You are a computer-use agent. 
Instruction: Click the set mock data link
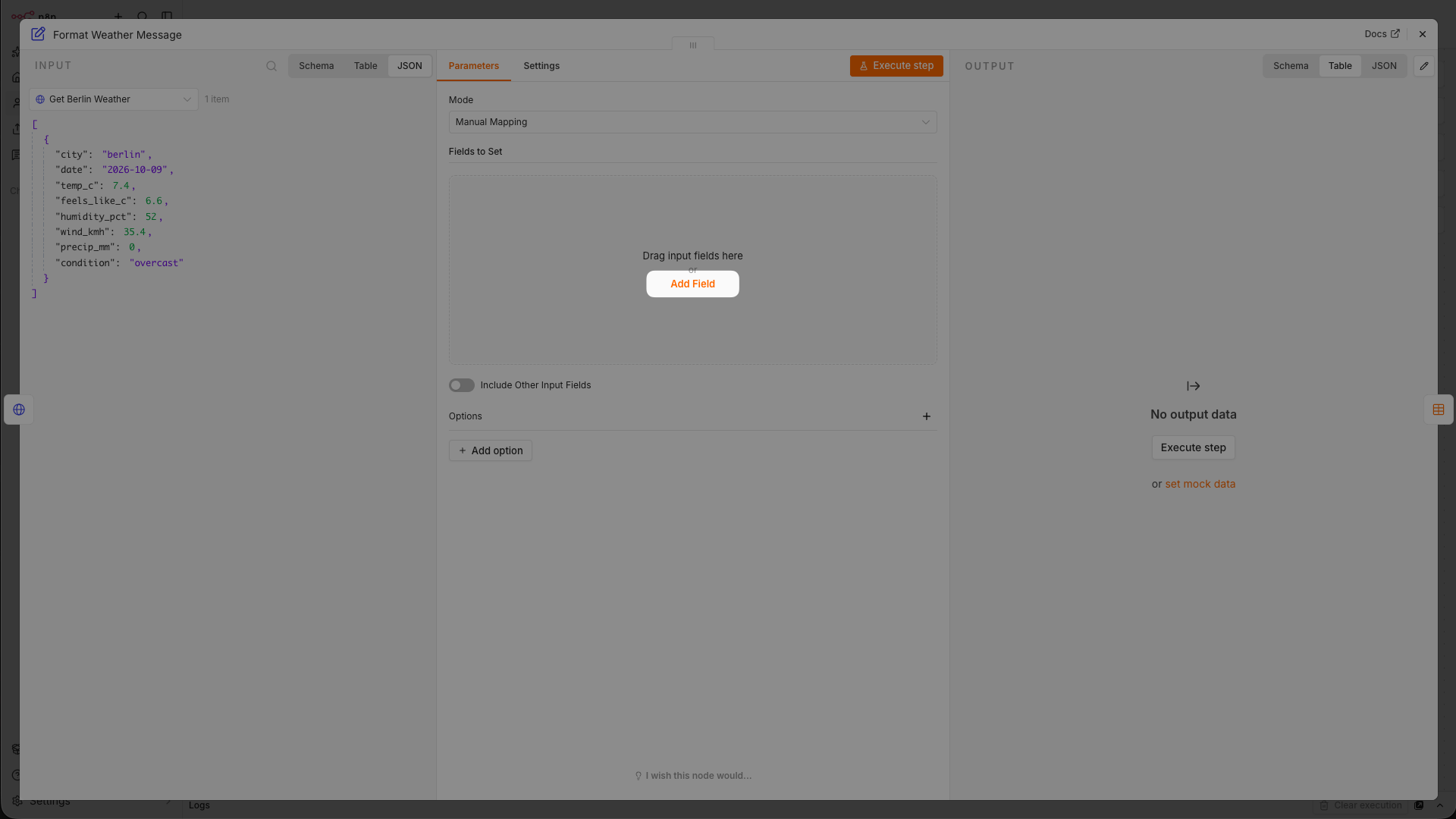(x=1200, y=484)
